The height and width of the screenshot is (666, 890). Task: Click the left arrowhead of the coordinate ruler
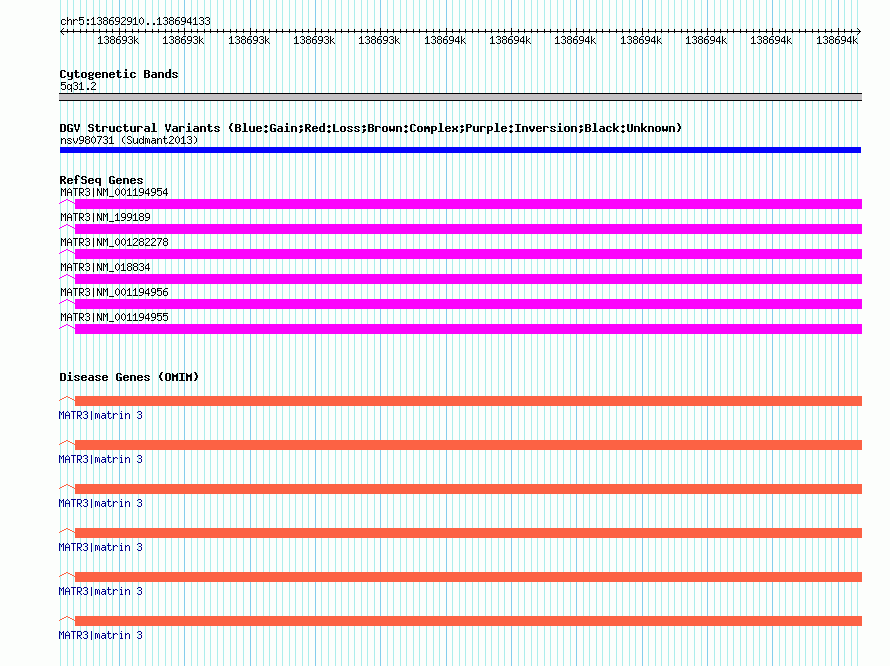pyautogui.click(x=62, y=31)
